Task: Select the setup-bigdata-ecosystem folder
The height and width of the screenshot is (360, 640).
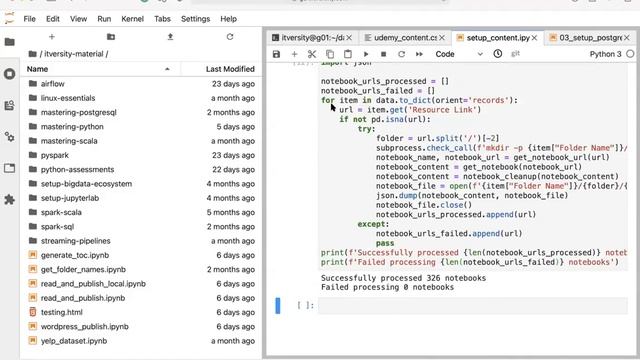Action: [x=142, y=184]
